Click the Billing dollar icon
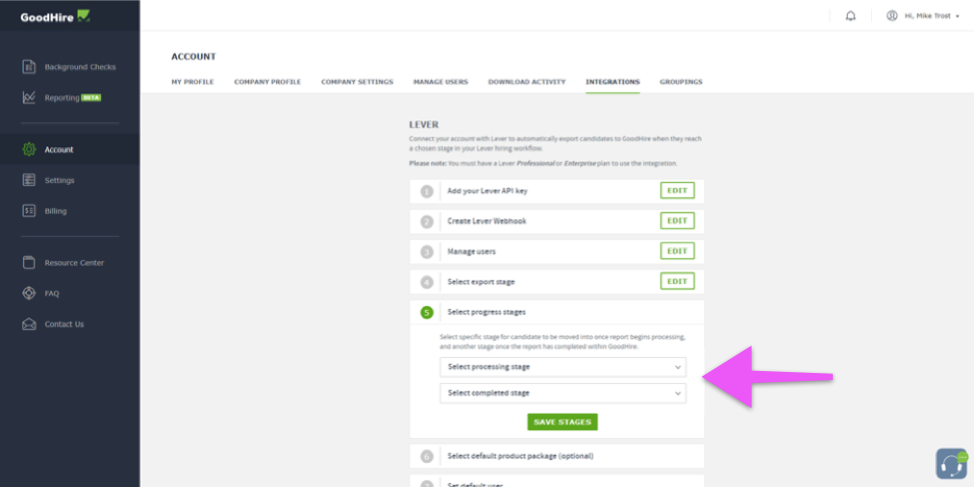The height and width of the screenshot is (487, 974). click(29, 211)
